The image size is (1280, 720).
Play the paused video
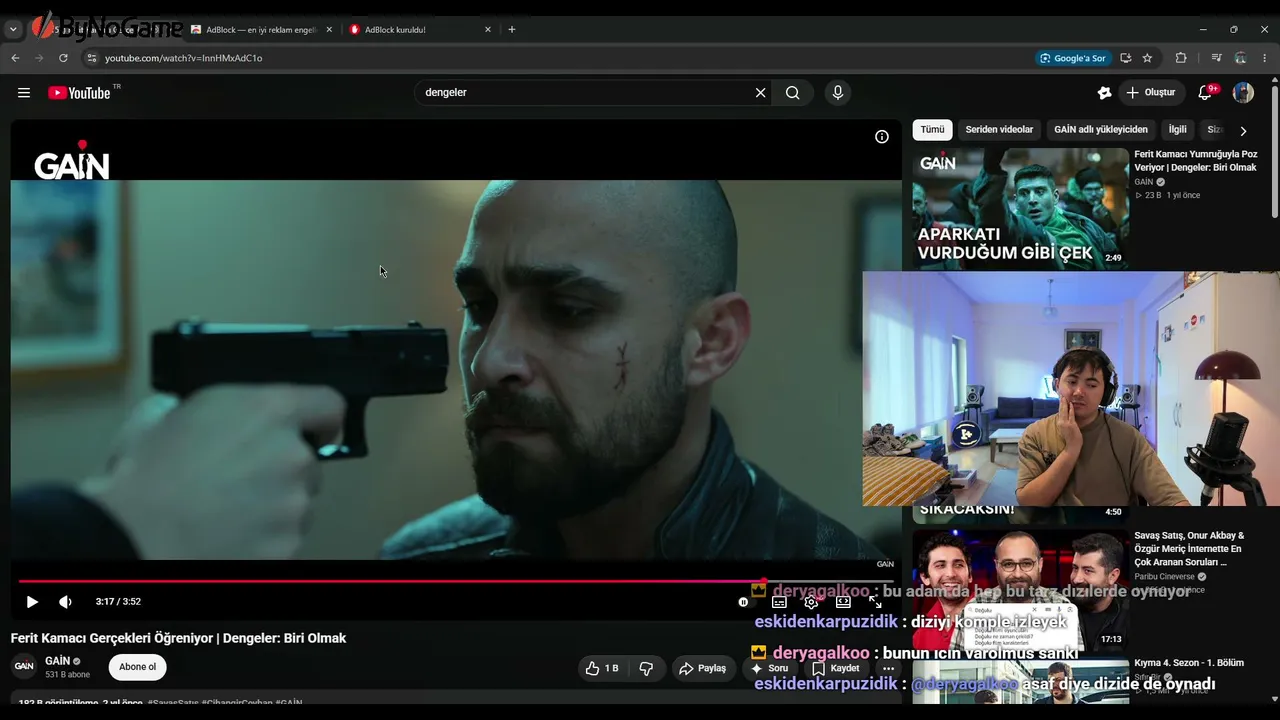32,602
